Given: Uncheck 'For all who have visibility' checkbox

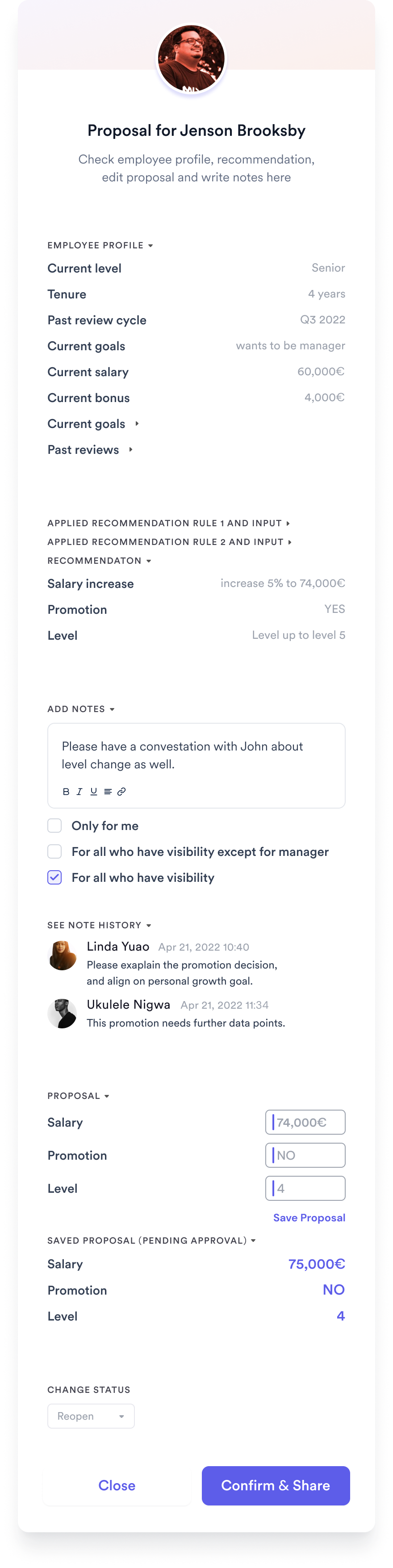Looking at the screenshot, I should pyautogui.click(x=55, y=877).
